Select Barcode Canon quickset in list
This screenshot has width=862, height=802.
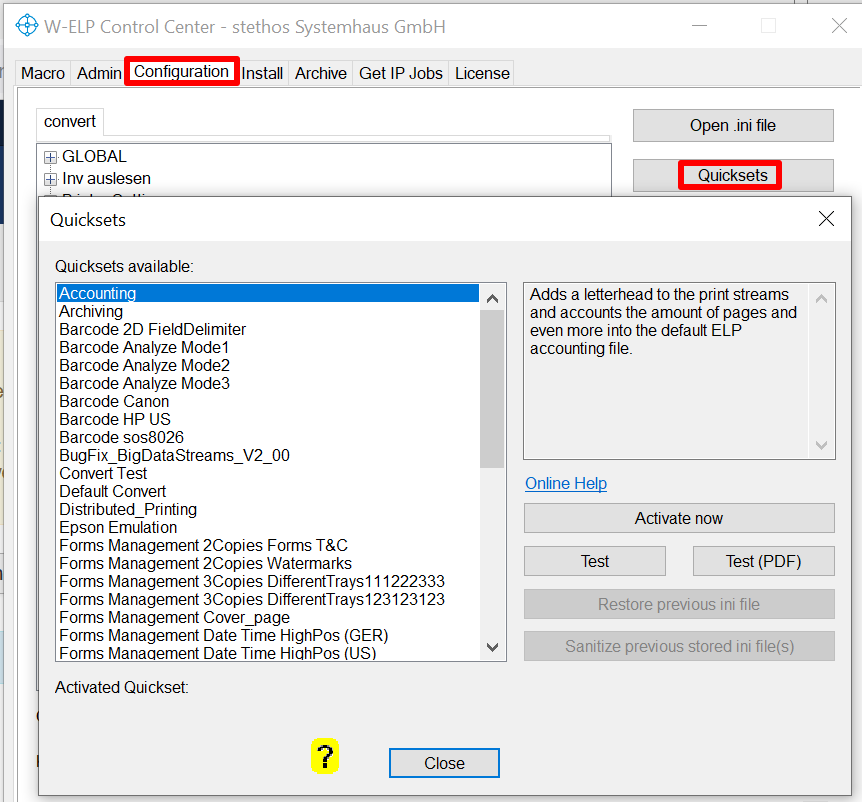[114, 401]
